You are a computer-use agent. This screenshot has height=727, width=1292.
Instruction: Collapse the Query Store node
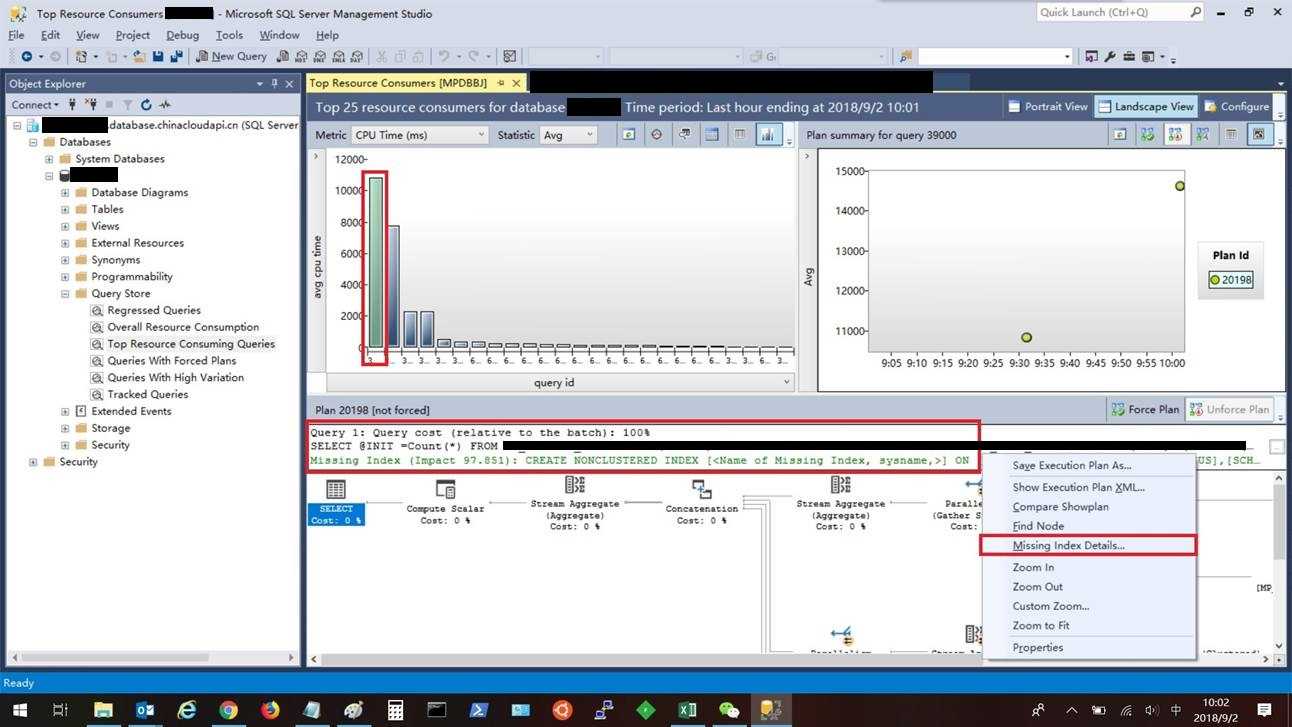(65, 294)
